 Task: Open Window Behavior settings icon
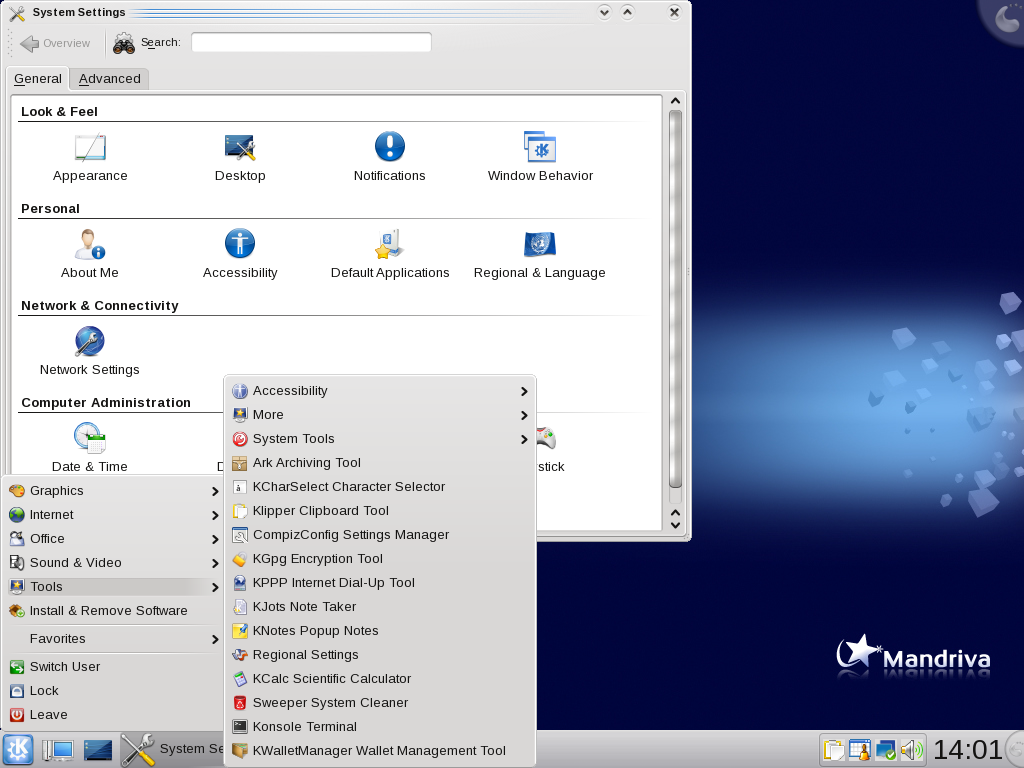click(539, 146)
